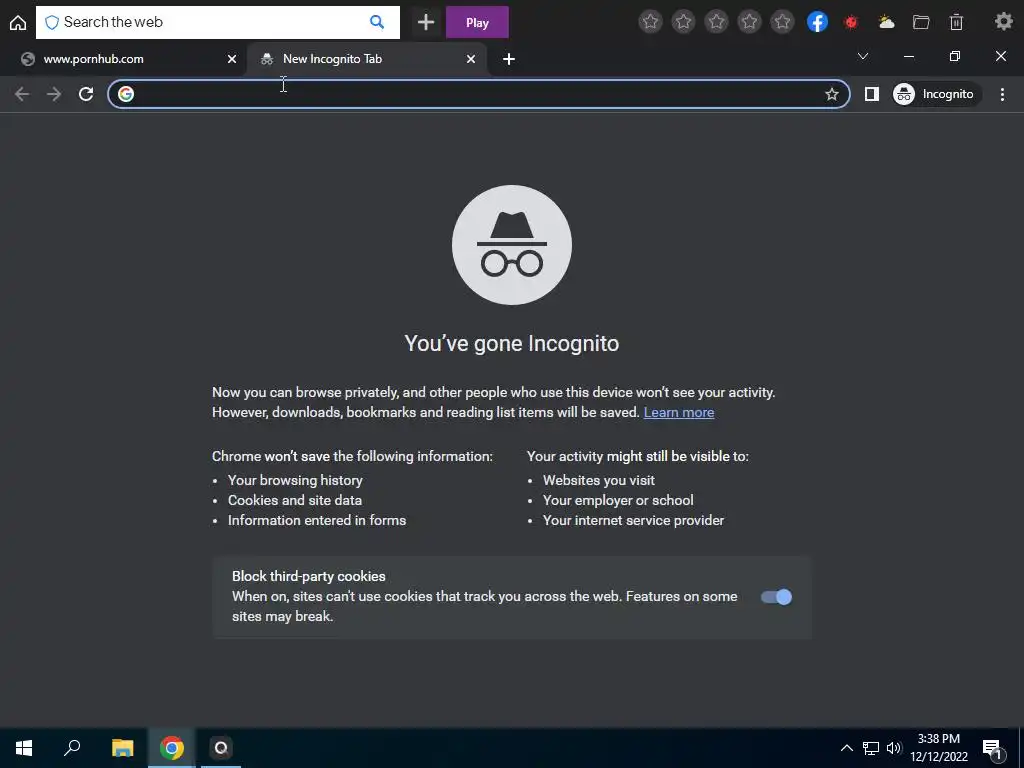Open the weather icon in top toolbar
Viewport: 1024px width, 768px height.
tap(886, 22)
